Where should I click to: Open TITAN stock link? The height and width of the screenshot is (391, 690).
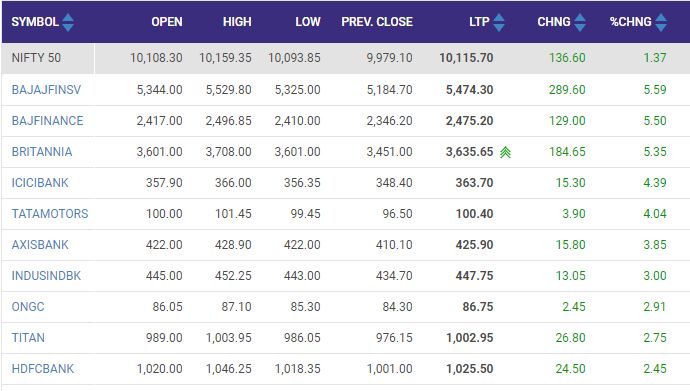[x=28, y=338]
